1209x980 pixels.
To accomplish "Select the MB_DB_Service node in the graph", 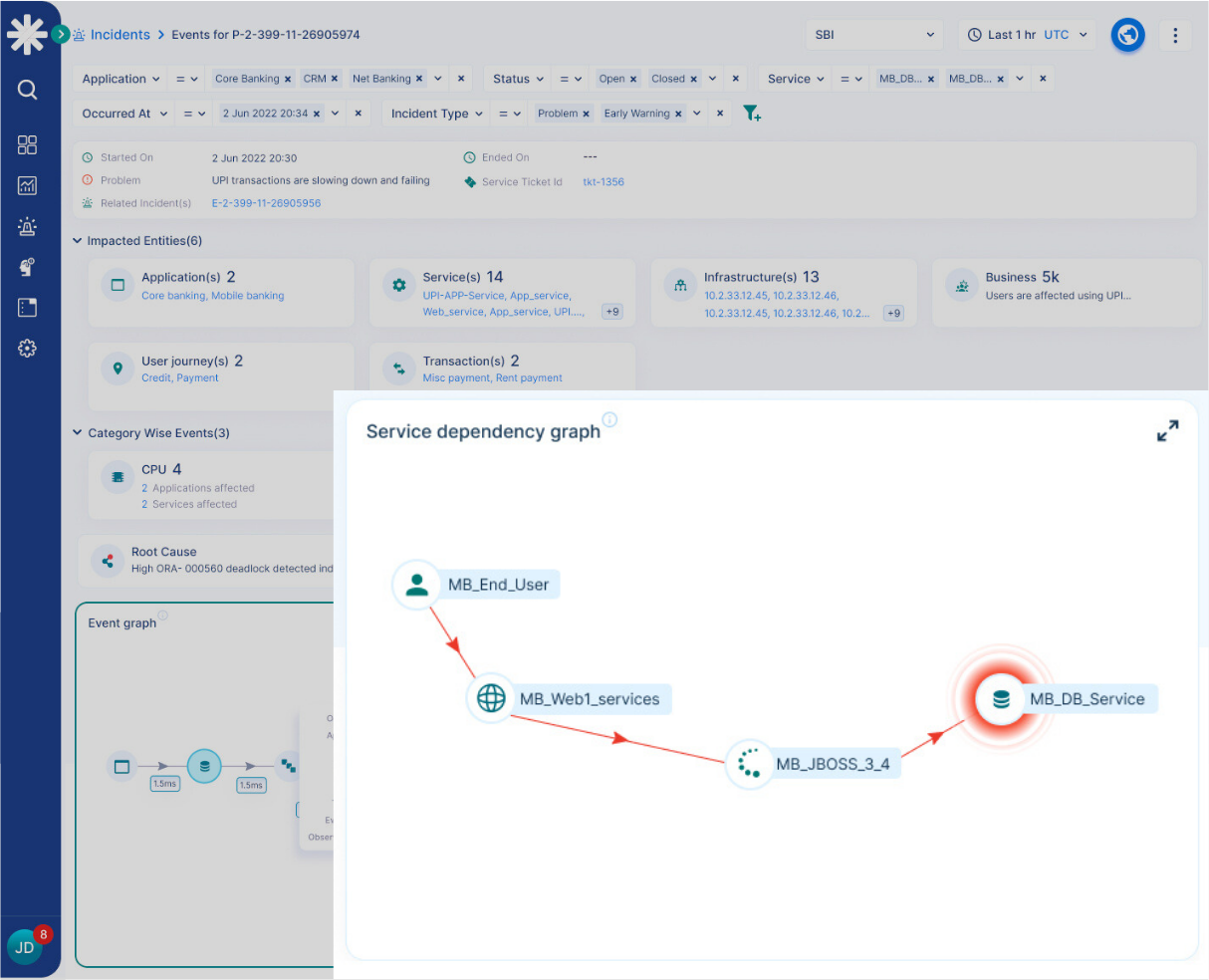I will pyautogui.click(x=1001, y=699).
